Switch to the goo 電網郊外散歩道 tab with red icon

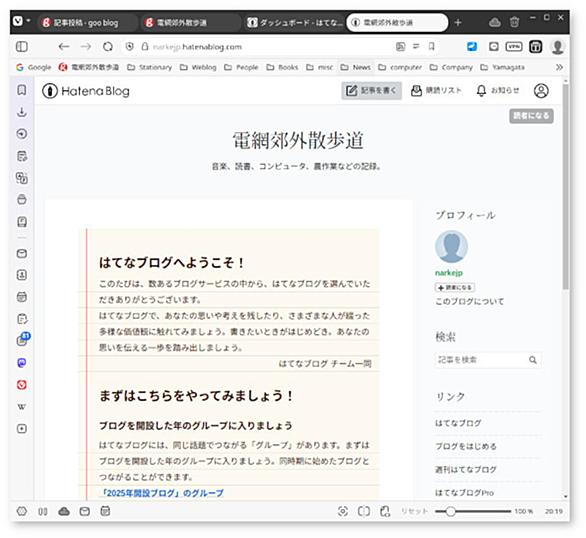coord(191,23)
